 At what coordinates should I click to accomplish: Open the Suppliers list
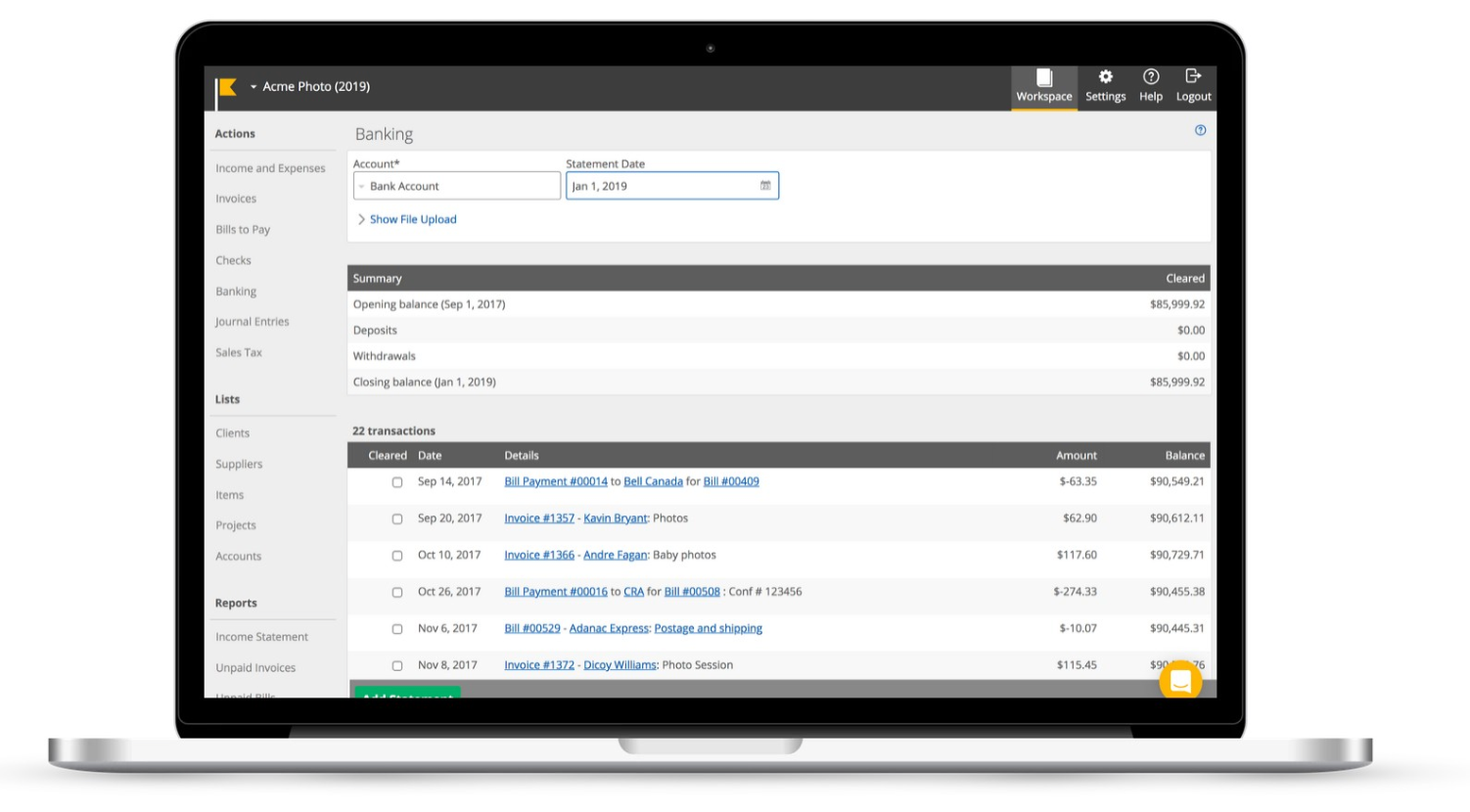[239, 465]
